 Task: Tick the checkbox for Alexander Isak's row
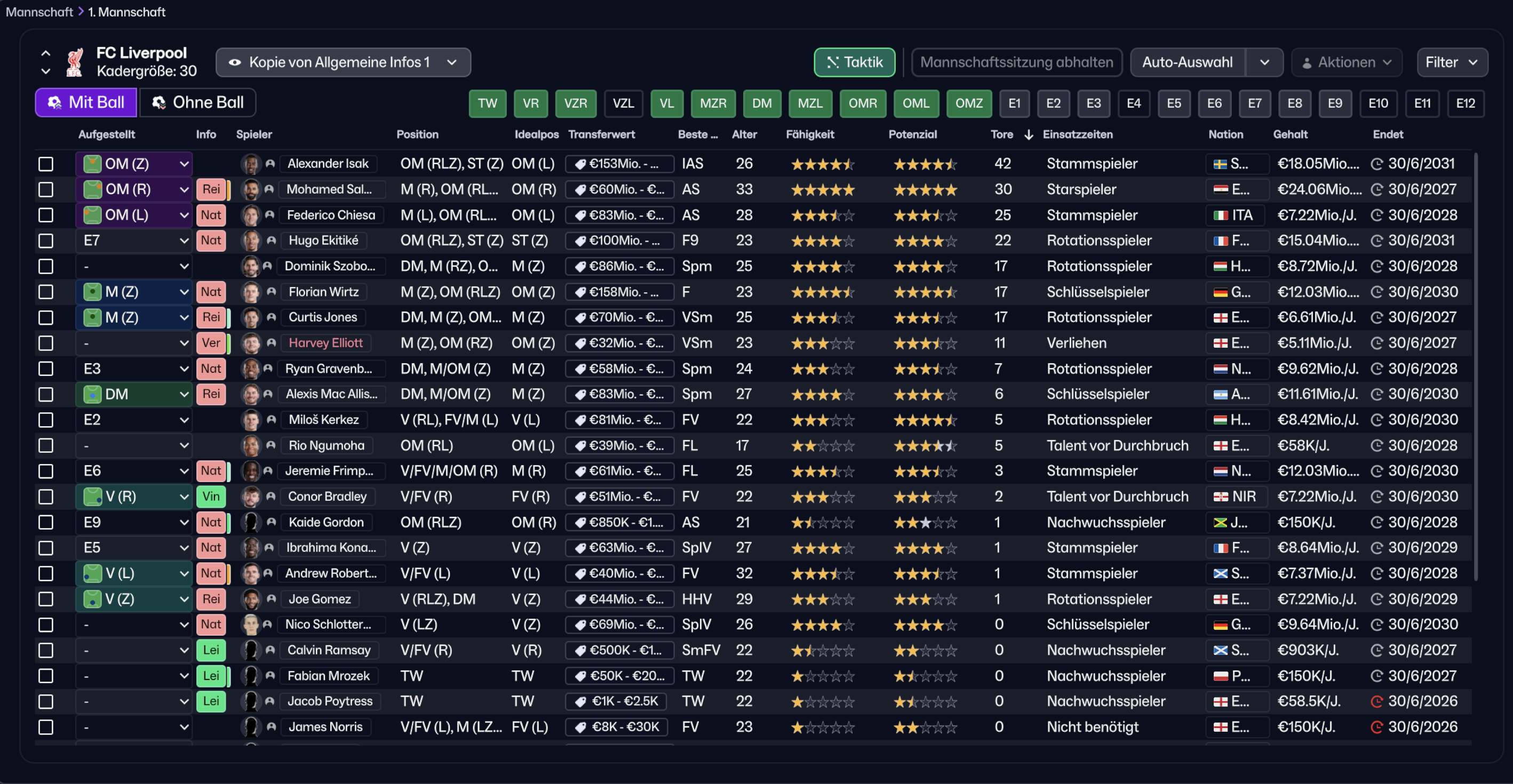[x=46, y=164]
